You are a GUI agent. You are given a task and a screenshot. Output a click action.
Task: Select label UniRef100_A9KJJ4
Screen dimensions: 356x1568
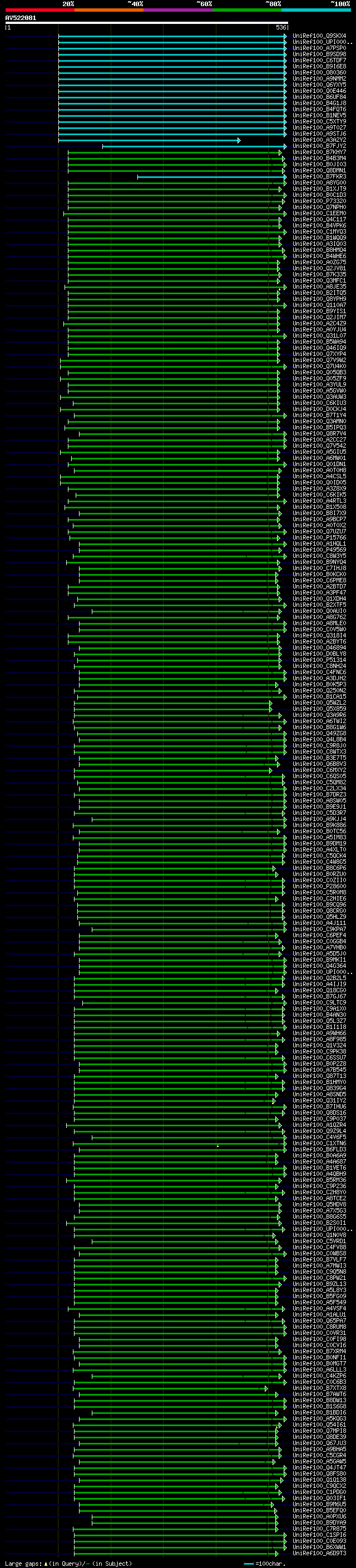(x=319, y=819)
